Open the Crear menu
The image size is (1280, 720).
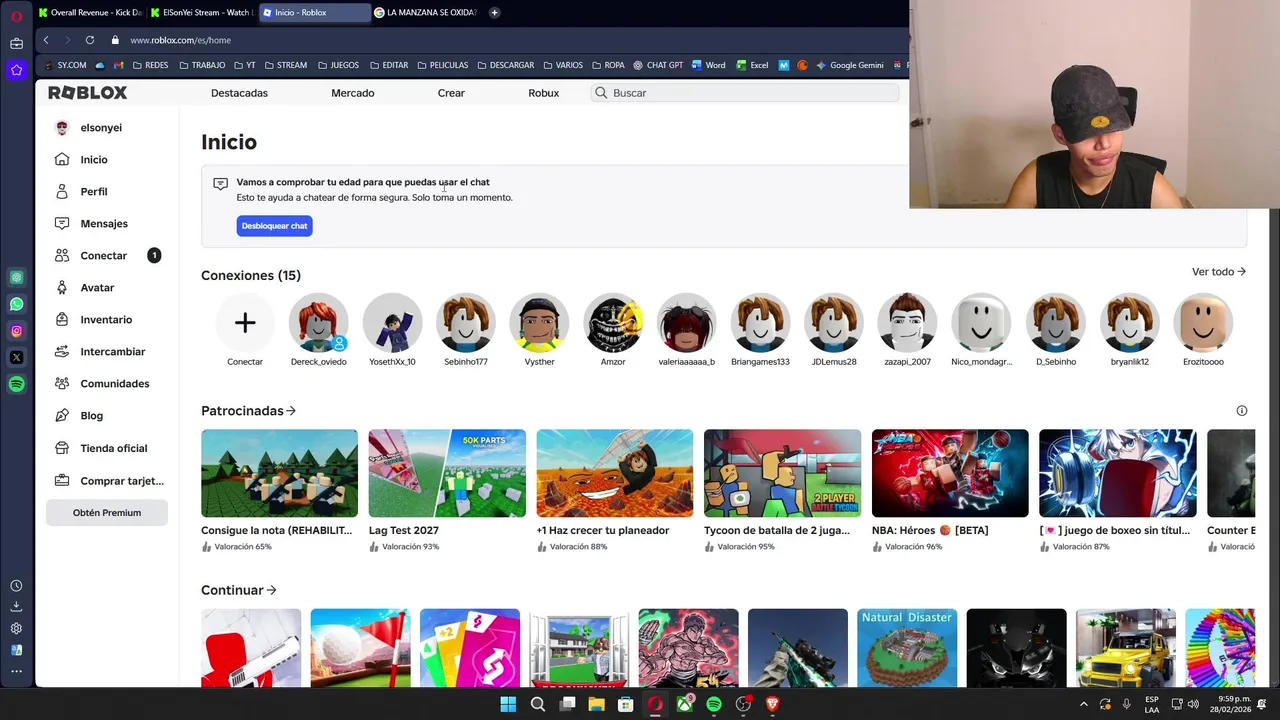(451, 93)
